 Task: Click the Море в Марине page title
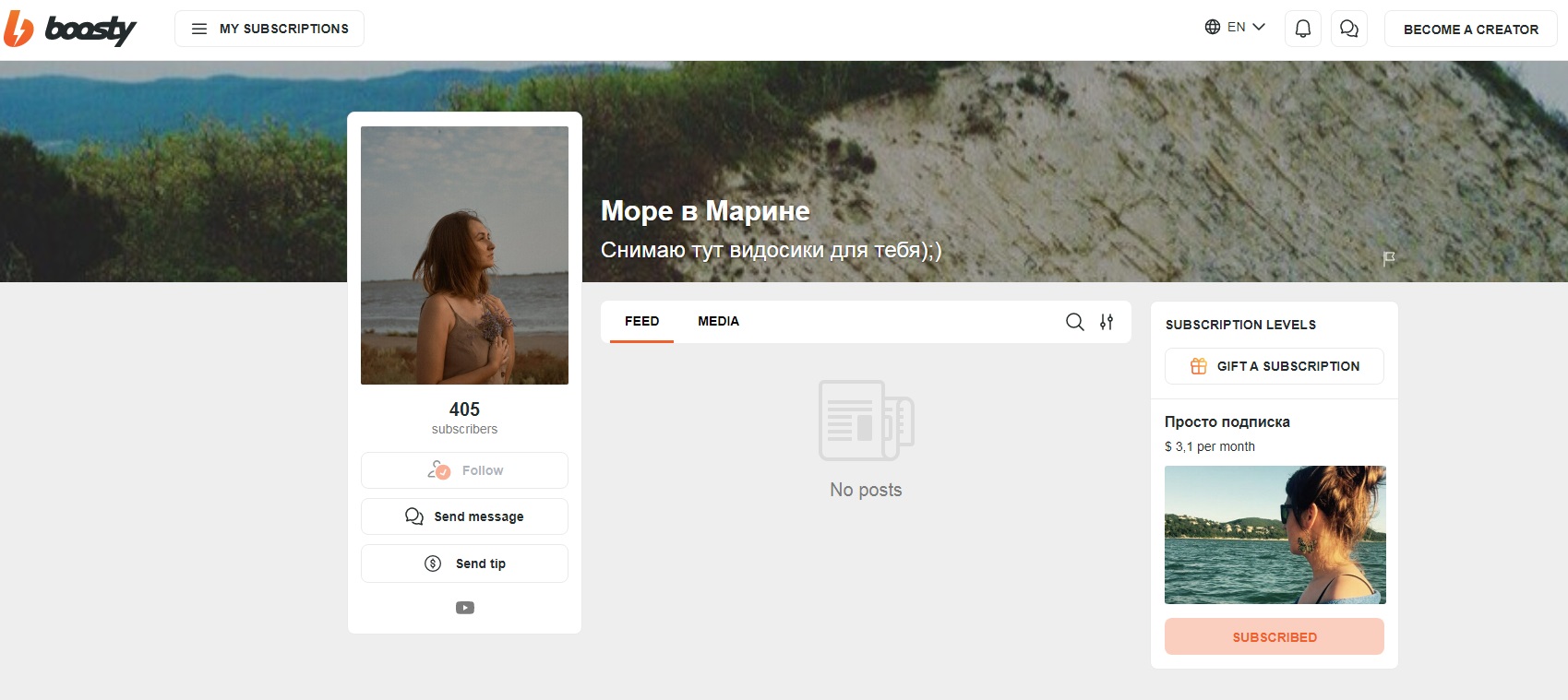[x=705, y=211]
